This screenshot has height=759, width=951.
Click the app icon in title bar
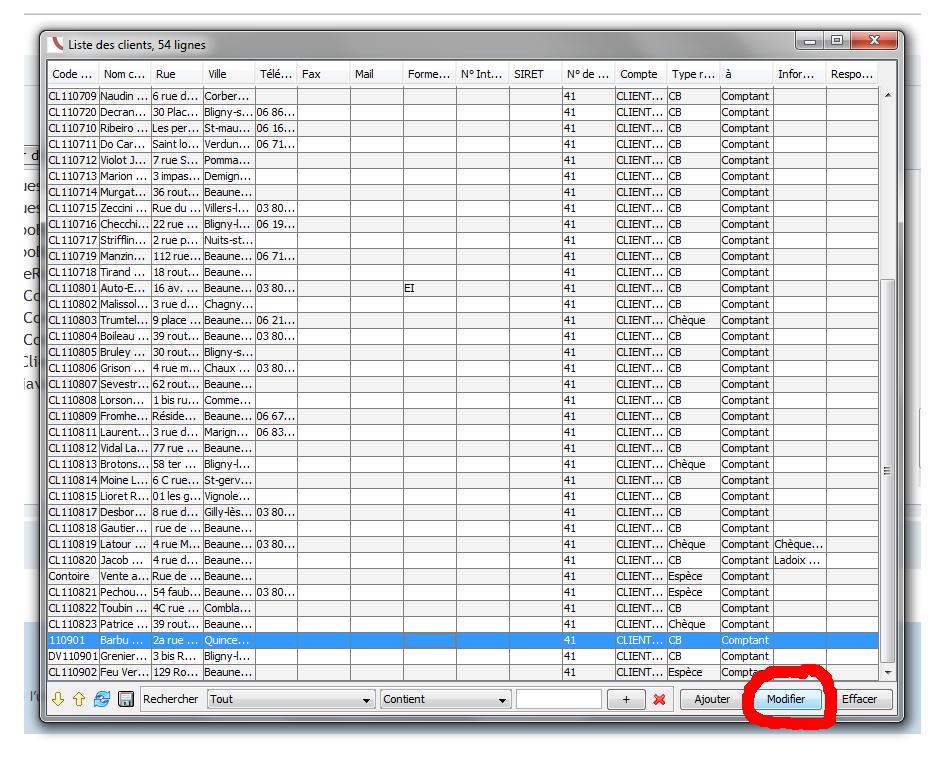click(x=56, y=45)
